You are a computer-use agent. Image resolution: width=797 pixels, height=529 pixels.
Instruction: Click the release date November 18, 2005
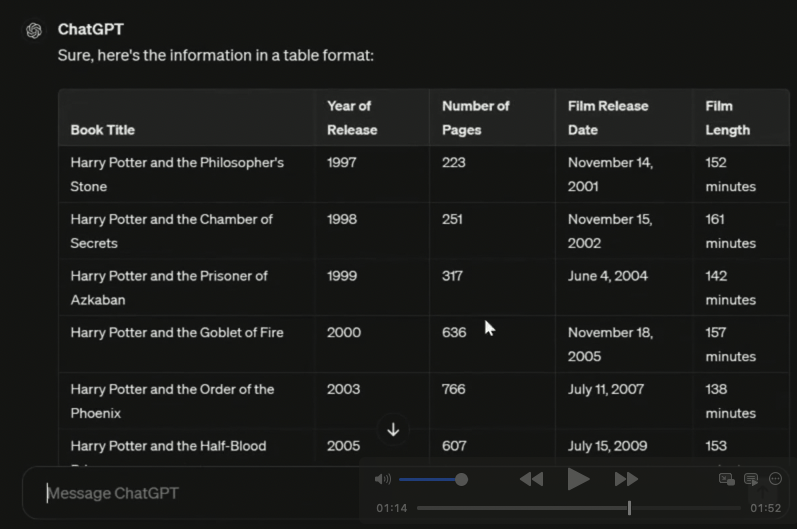point(610,345)
